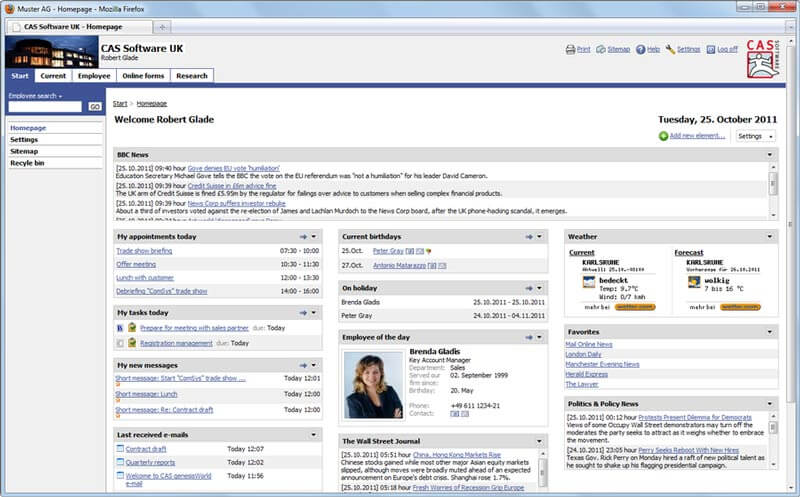Open the Last received e-mails dropdown arrow
Viewport: 800px width, 497px height.
[314, 435]
